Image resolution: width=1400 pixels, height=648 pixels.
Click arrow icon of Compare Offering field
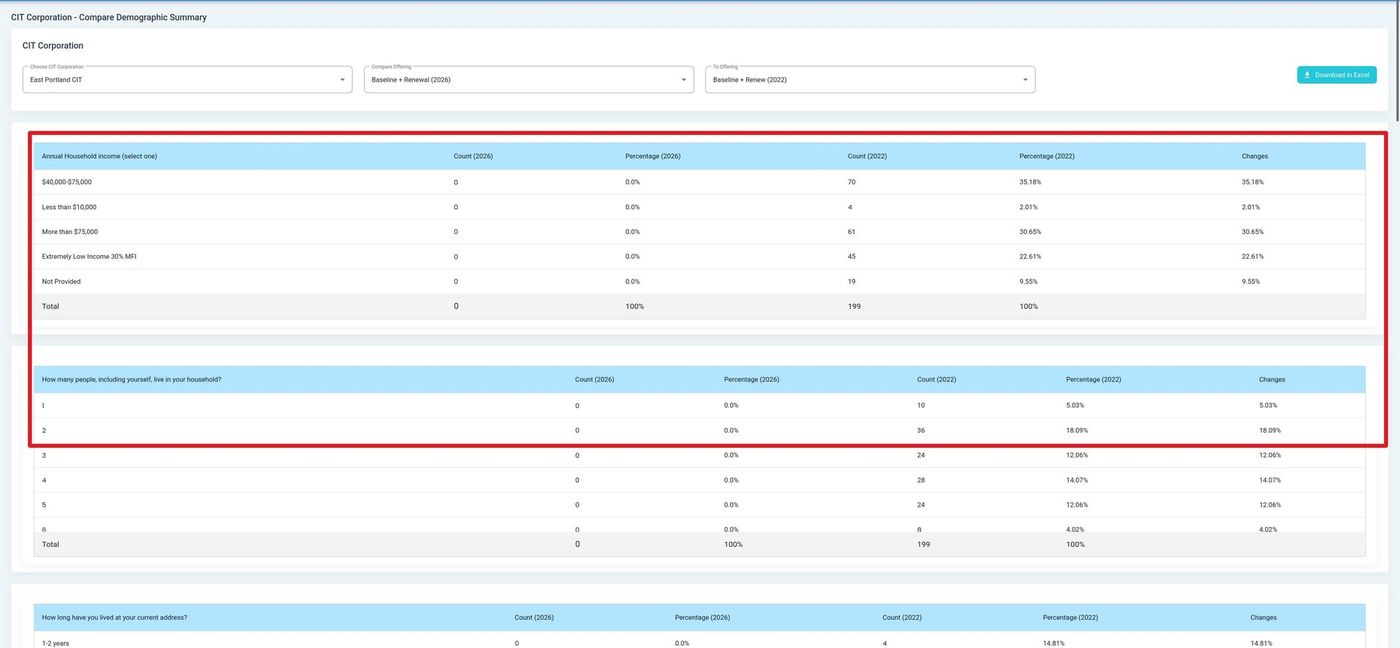(x=684, y=80)
